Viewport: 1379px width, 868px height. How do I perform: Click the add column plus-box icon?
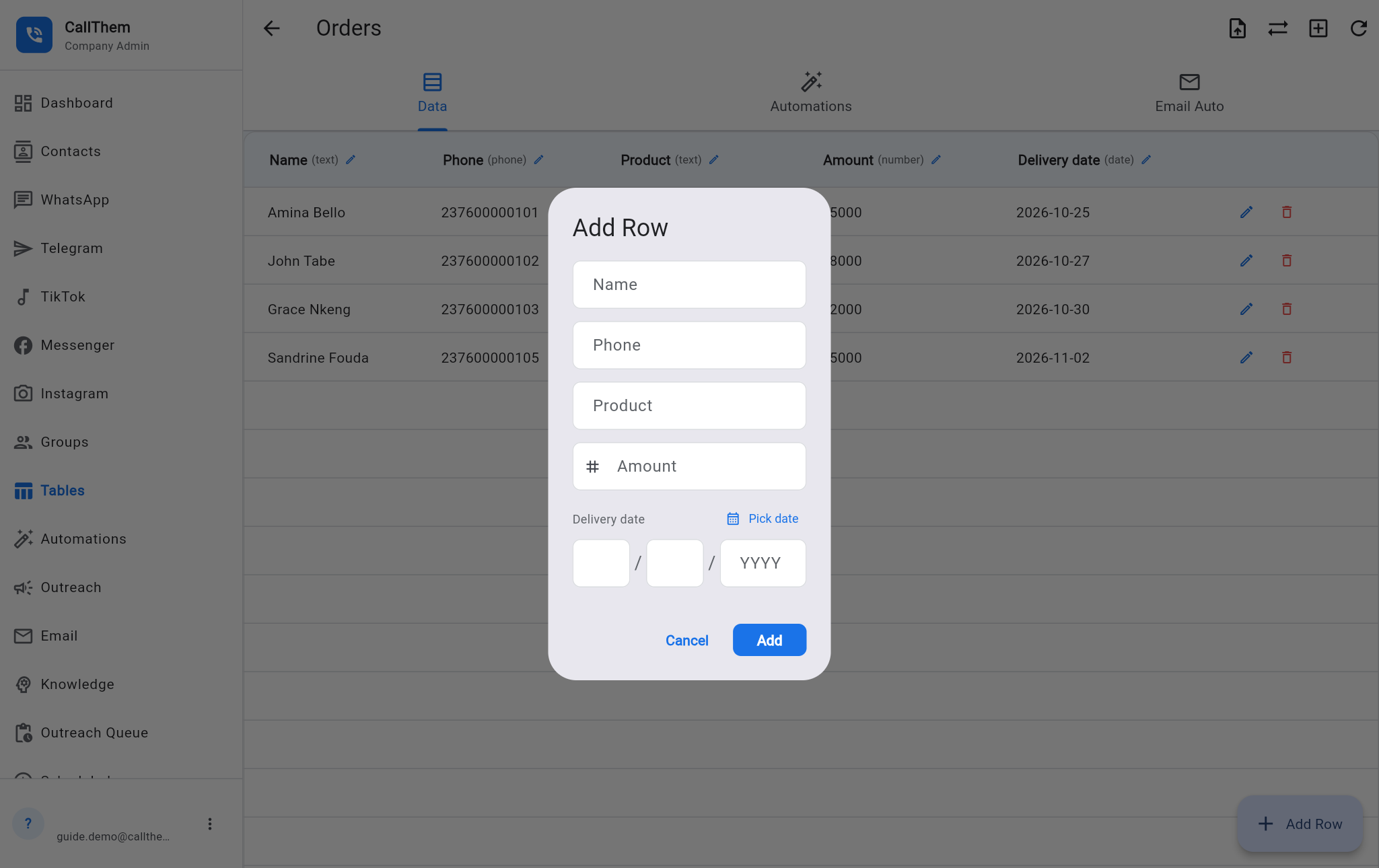(1318, 28)
